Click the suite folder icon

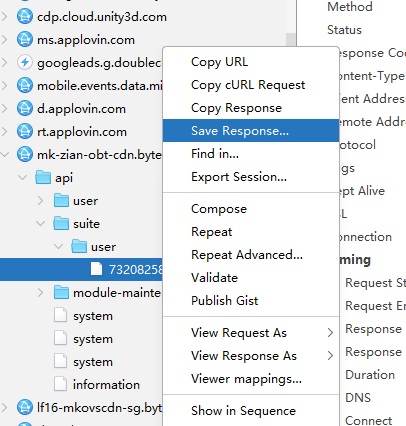(x=61, y=223)
